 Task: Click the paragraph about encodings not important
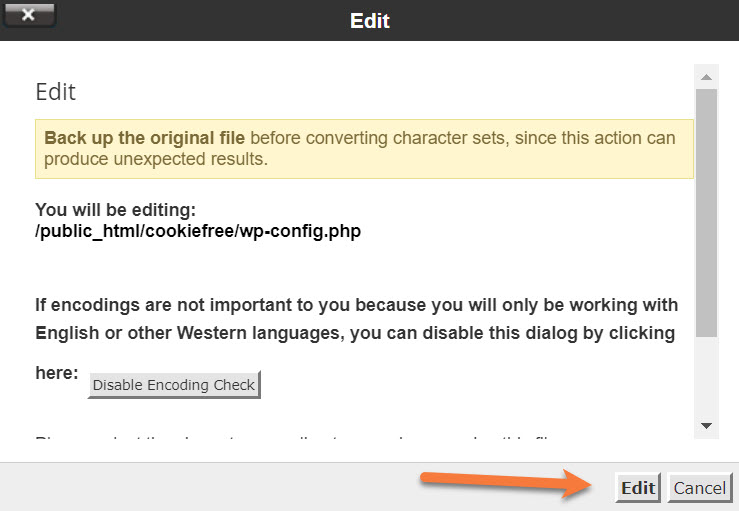[356, 318]
